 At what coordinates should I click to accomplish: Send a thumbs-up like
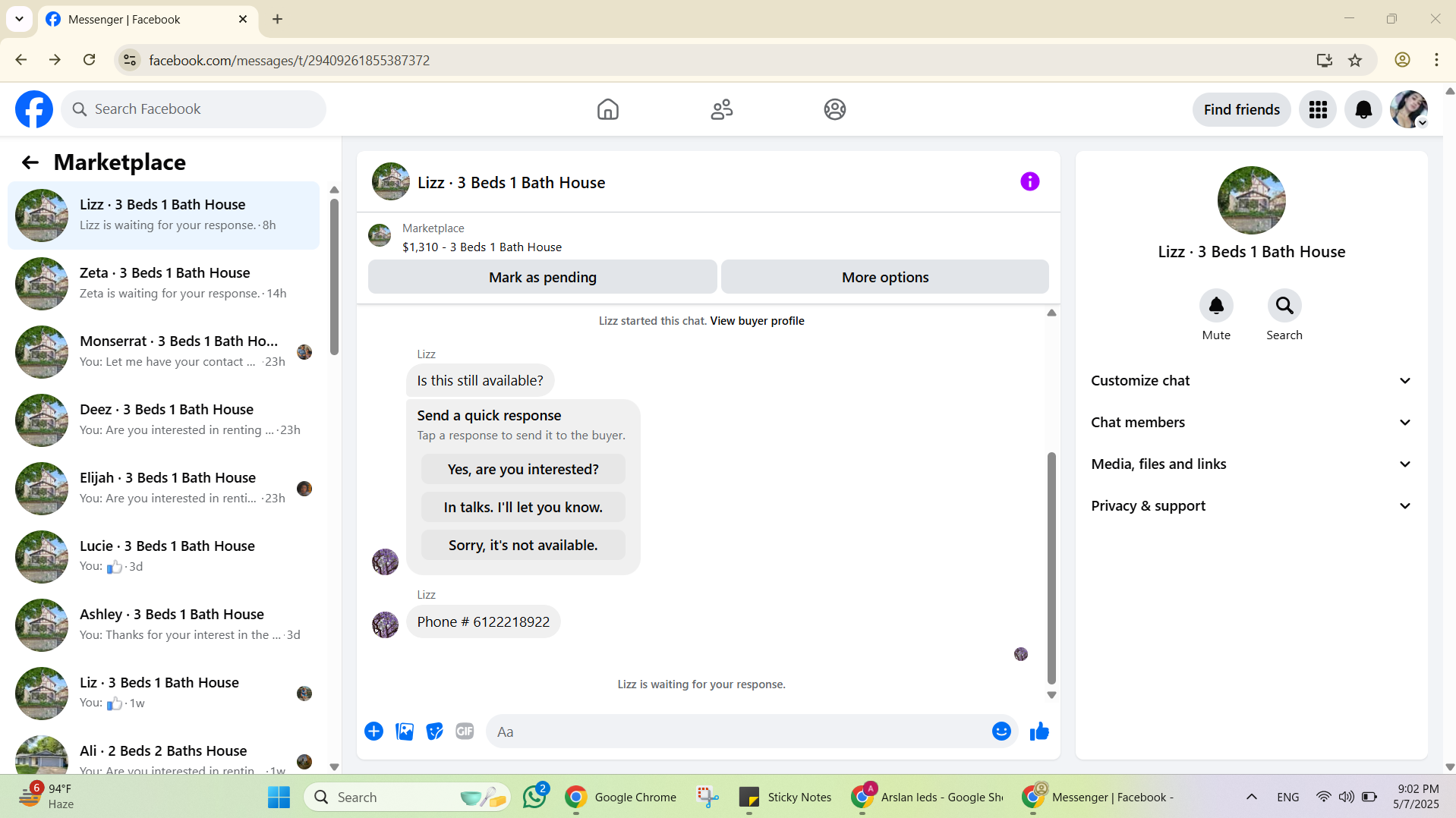point(1038,731)
